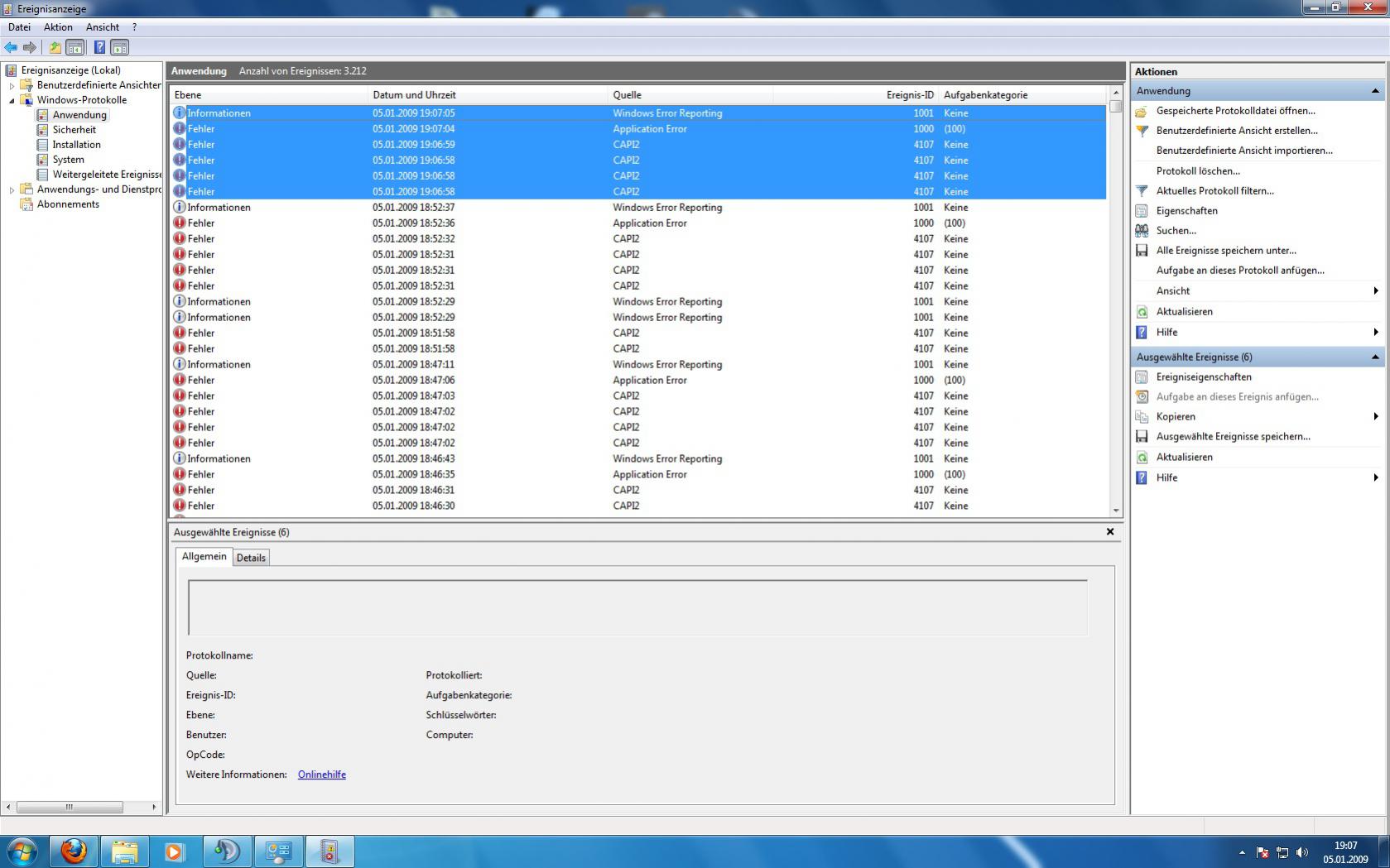Click the Action Center flag tray icon
Image resolution: width=1390 pixels, height=868 pixels.
click(x=1263, y=852)
